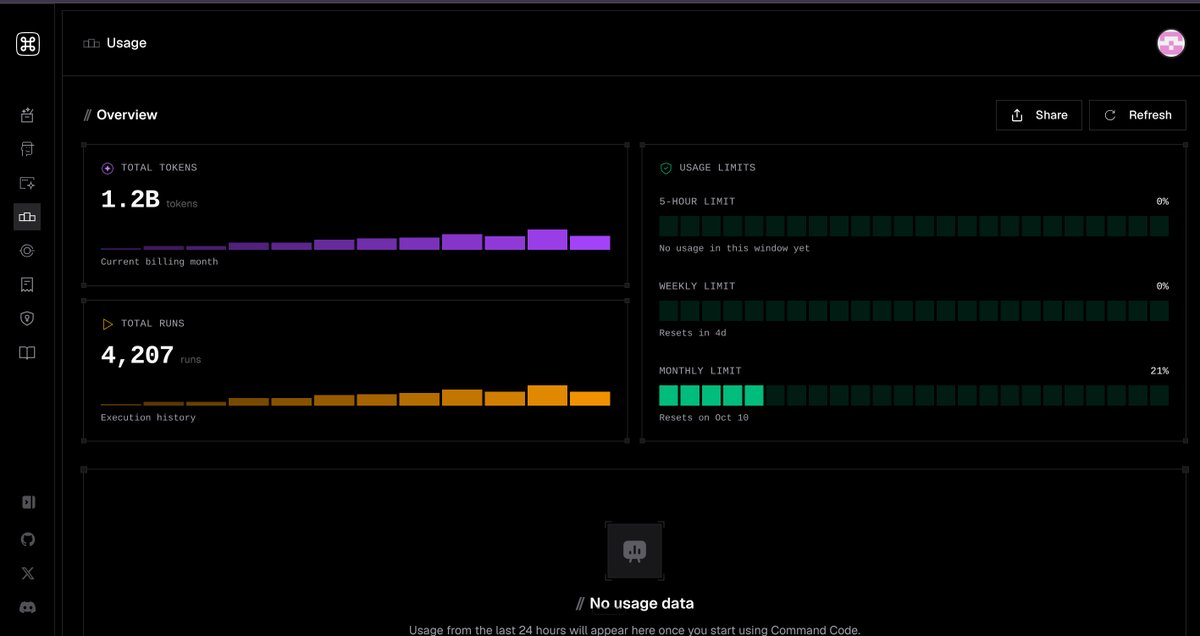Click the 'No usage data' heading

coord(642,604)
